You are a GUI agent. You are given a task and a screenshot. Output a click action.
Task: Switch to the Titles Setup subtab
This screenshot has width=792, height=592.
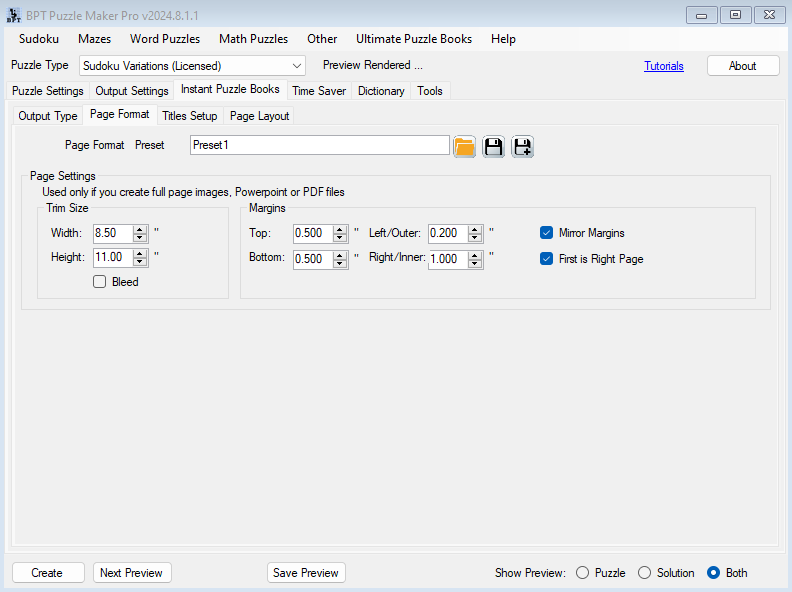[190, 116]
